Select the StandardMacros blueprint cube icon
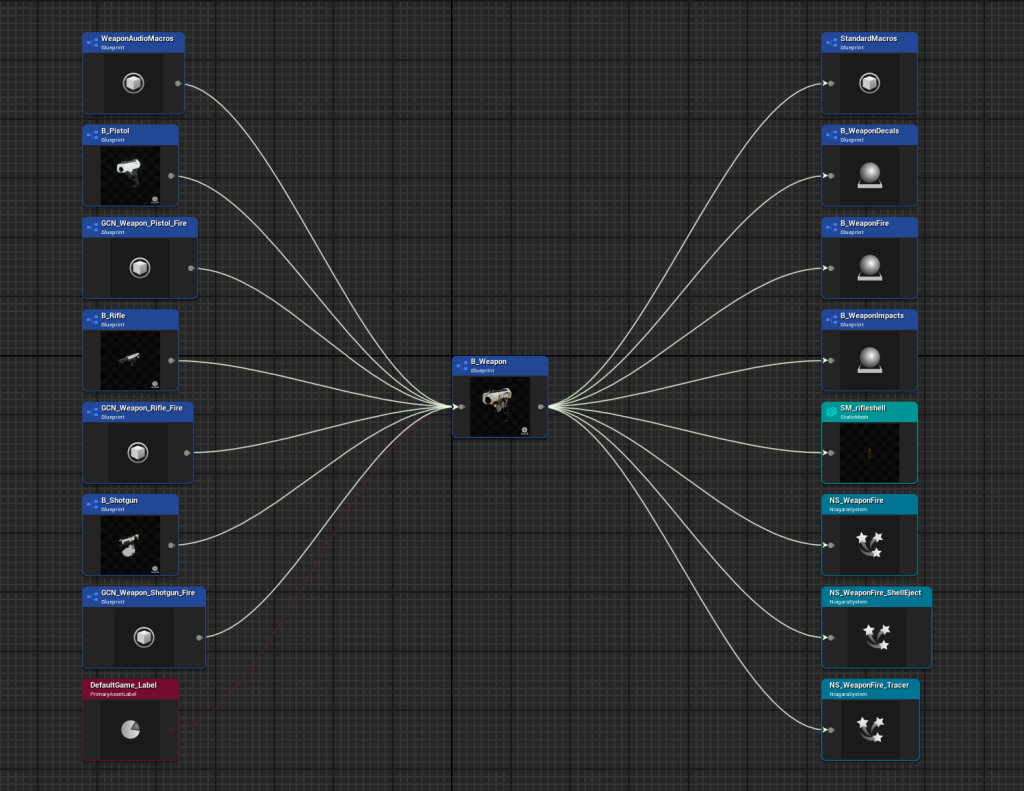 click(869, 84)
